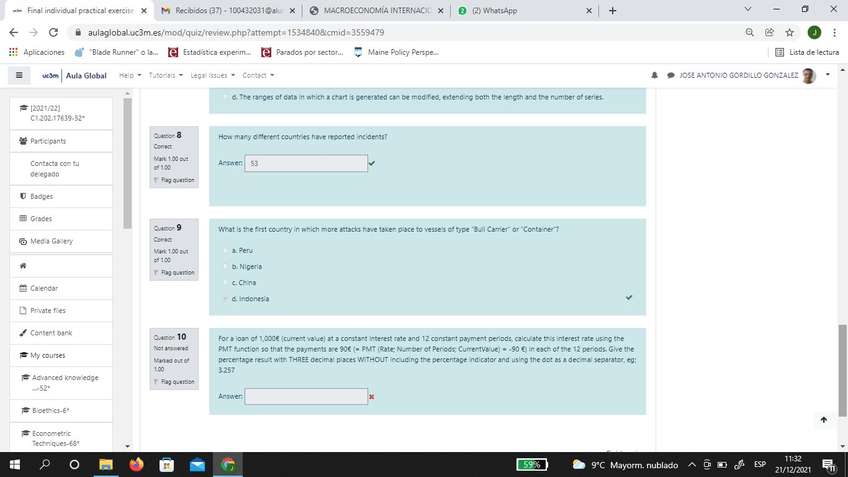
Task: Click Contacta con tu delegado
Action: [x=61, y=169]
